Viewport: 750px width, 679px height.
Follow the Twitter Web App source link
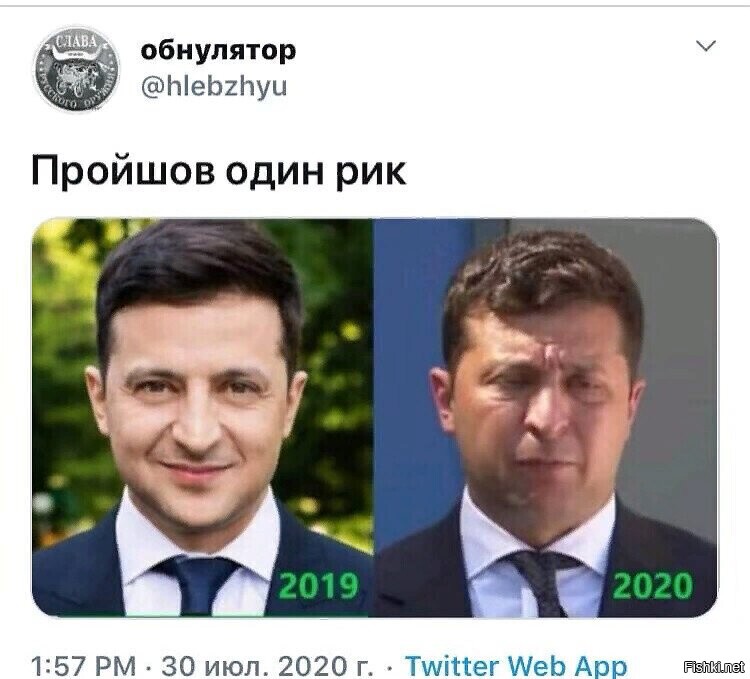516,666
